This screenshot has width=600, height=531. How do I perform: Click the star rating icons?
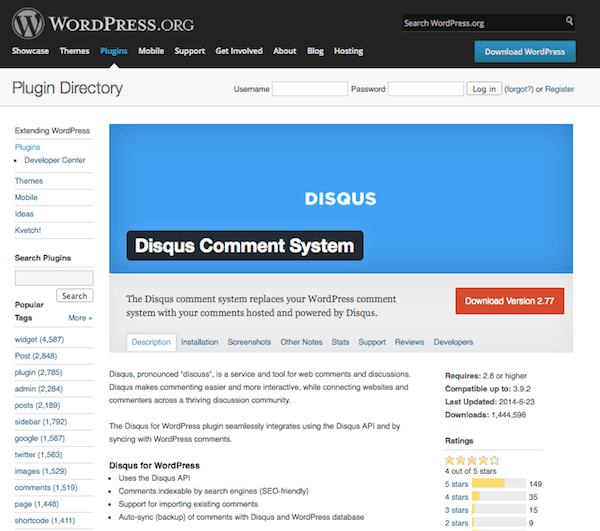[472, 460]
